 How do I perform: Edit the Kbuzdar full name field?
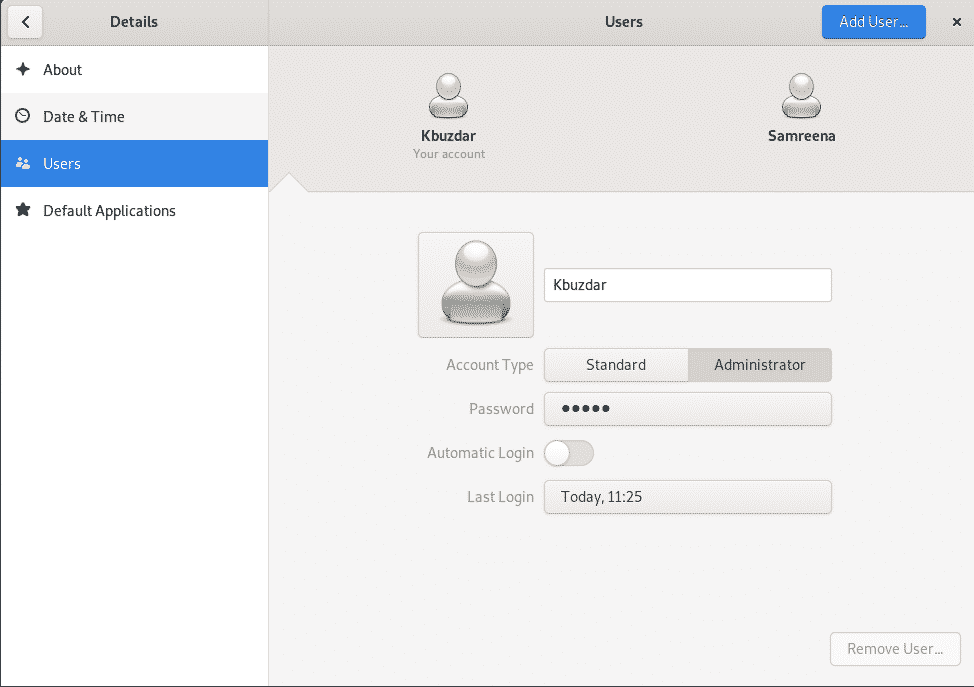tap(687, 285)
